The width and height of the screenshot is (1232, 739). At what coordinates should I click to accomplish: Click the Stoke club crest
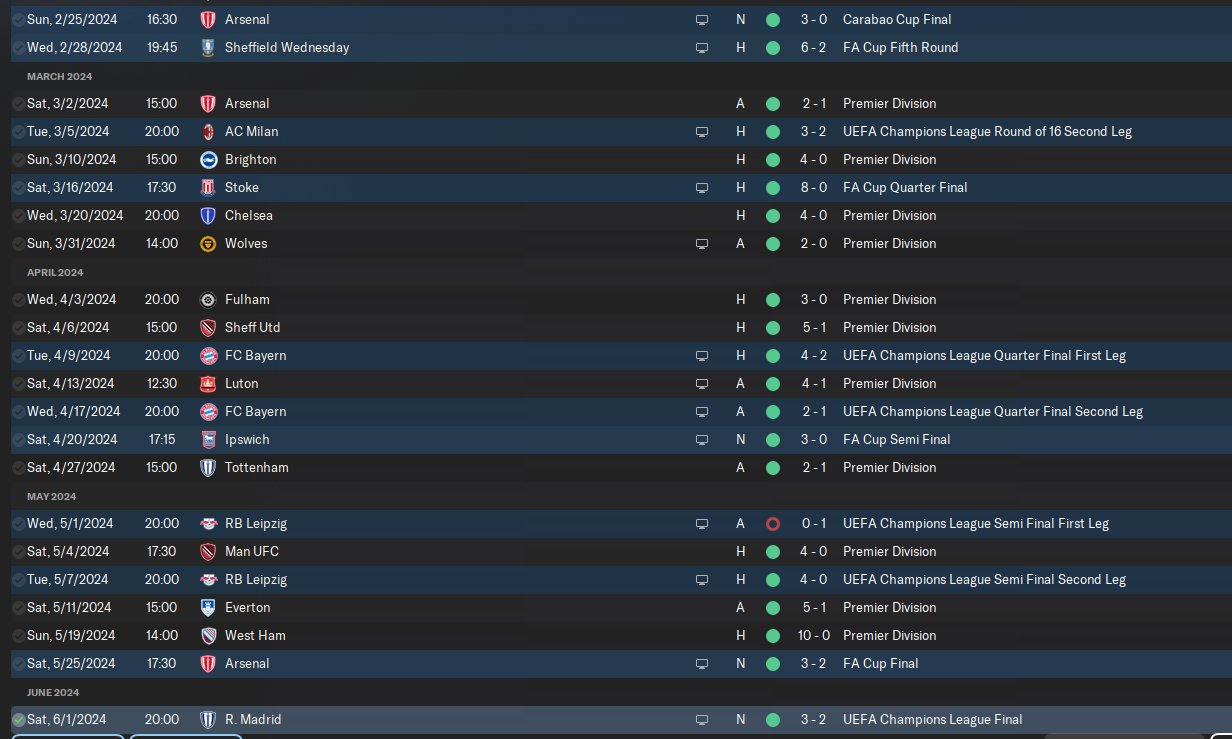tap(208, 187)
